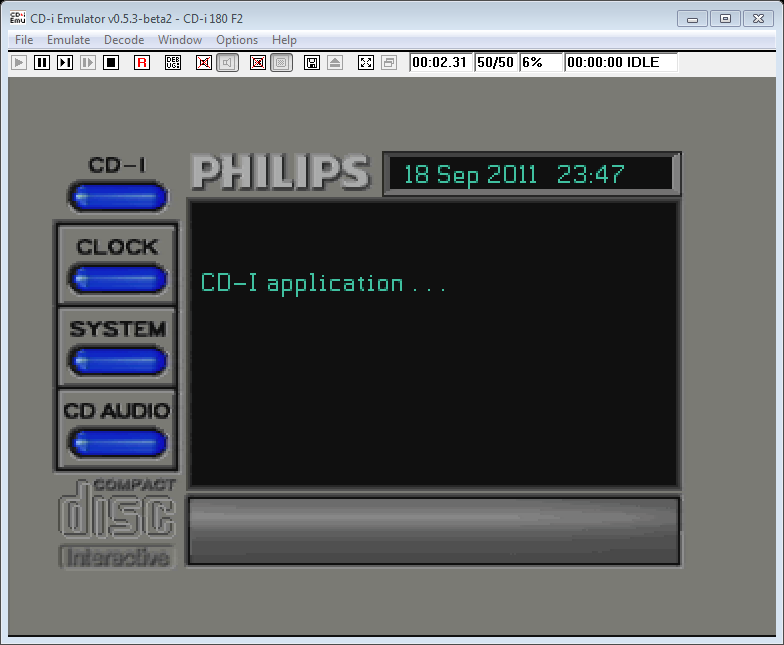This screenshot has width=784, height=645.
Task: Click the blue CLOCK button
Action: pyautogui.click(x=118, y=278)
